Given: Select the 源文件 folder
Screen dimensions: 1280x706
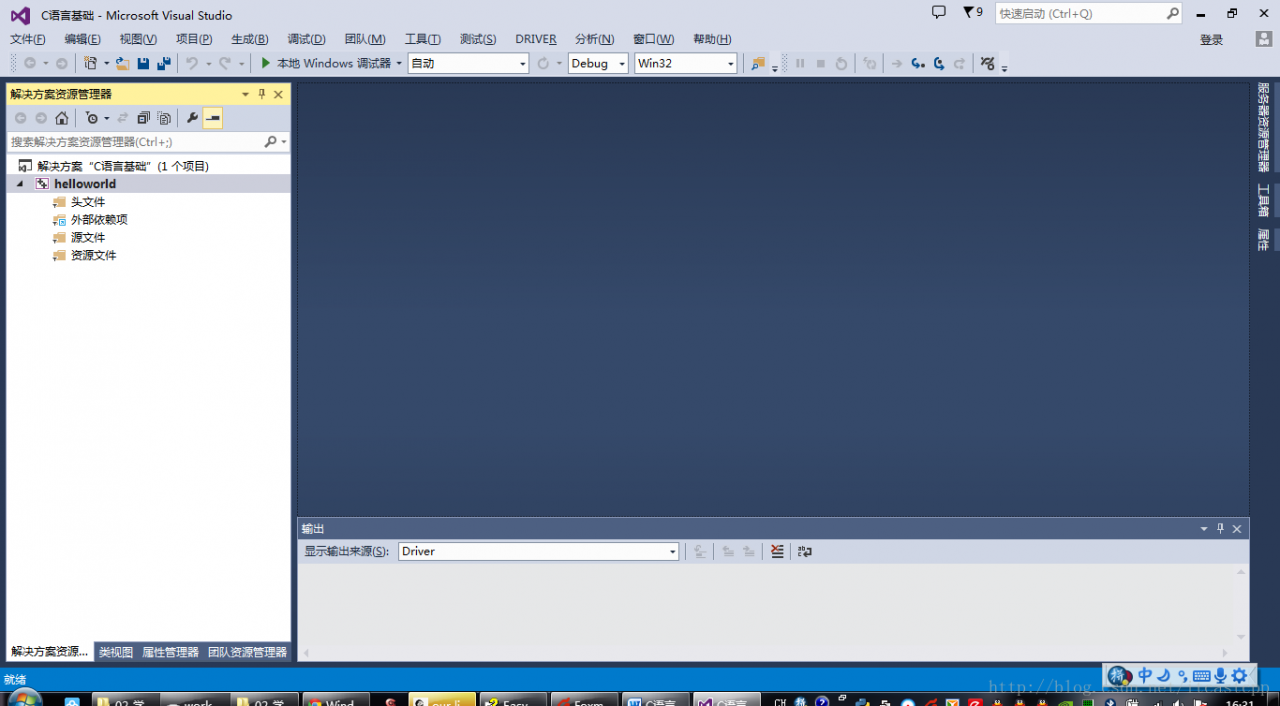Looking at the screenshot, I should [88, 238].
